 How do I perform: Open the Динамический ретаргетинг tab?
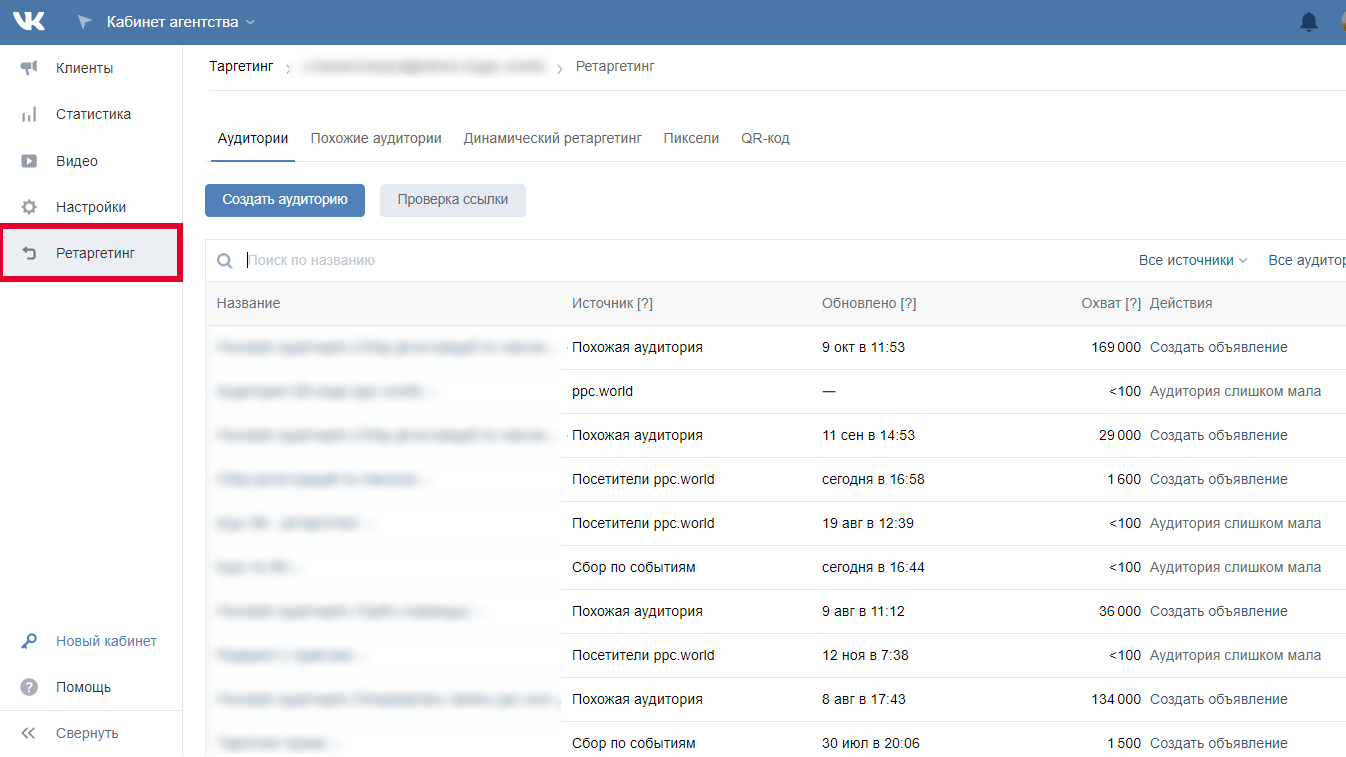(552, 138)
